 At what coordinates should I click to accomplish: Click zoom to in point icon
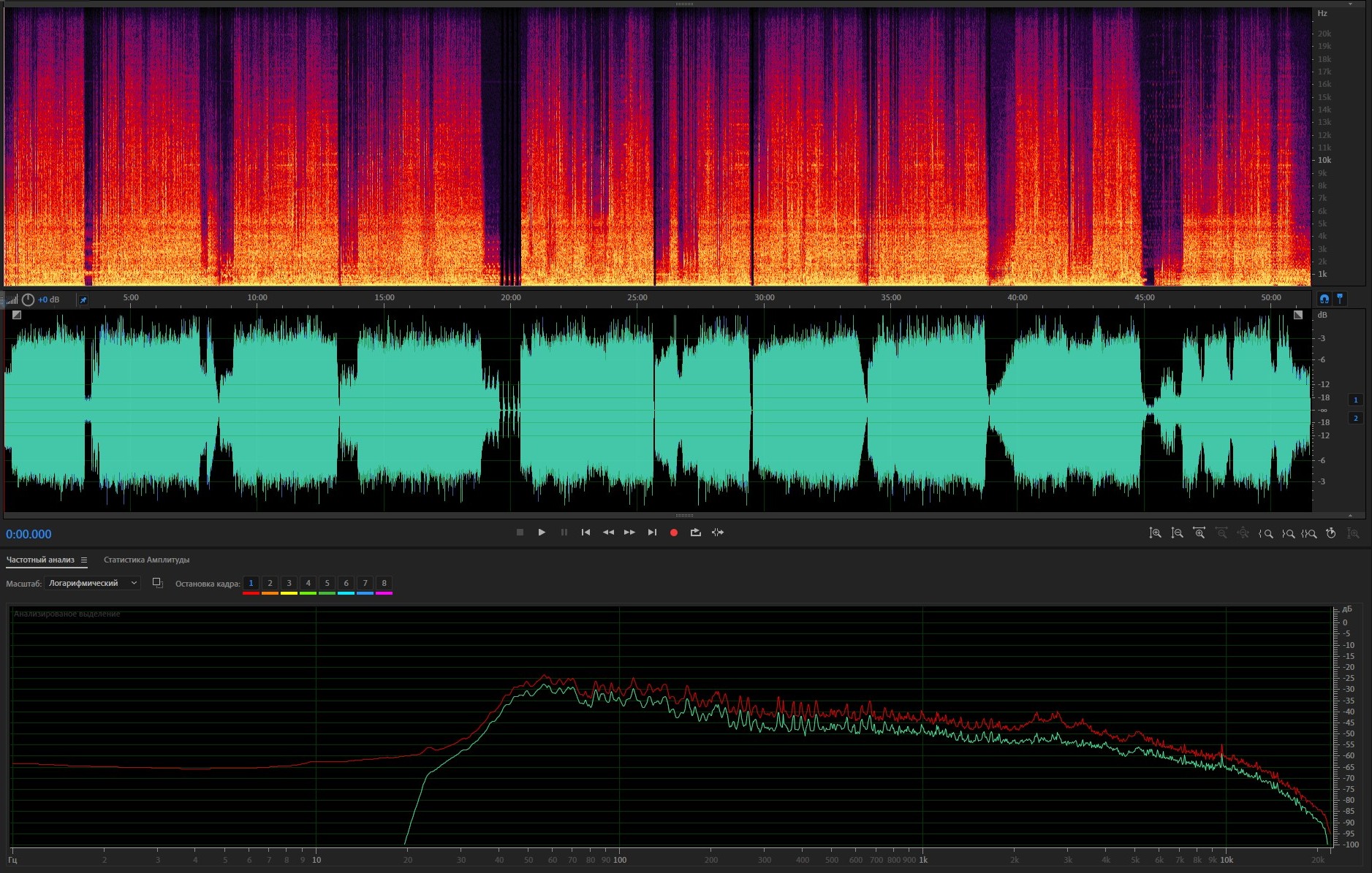tap(1265, 533)
